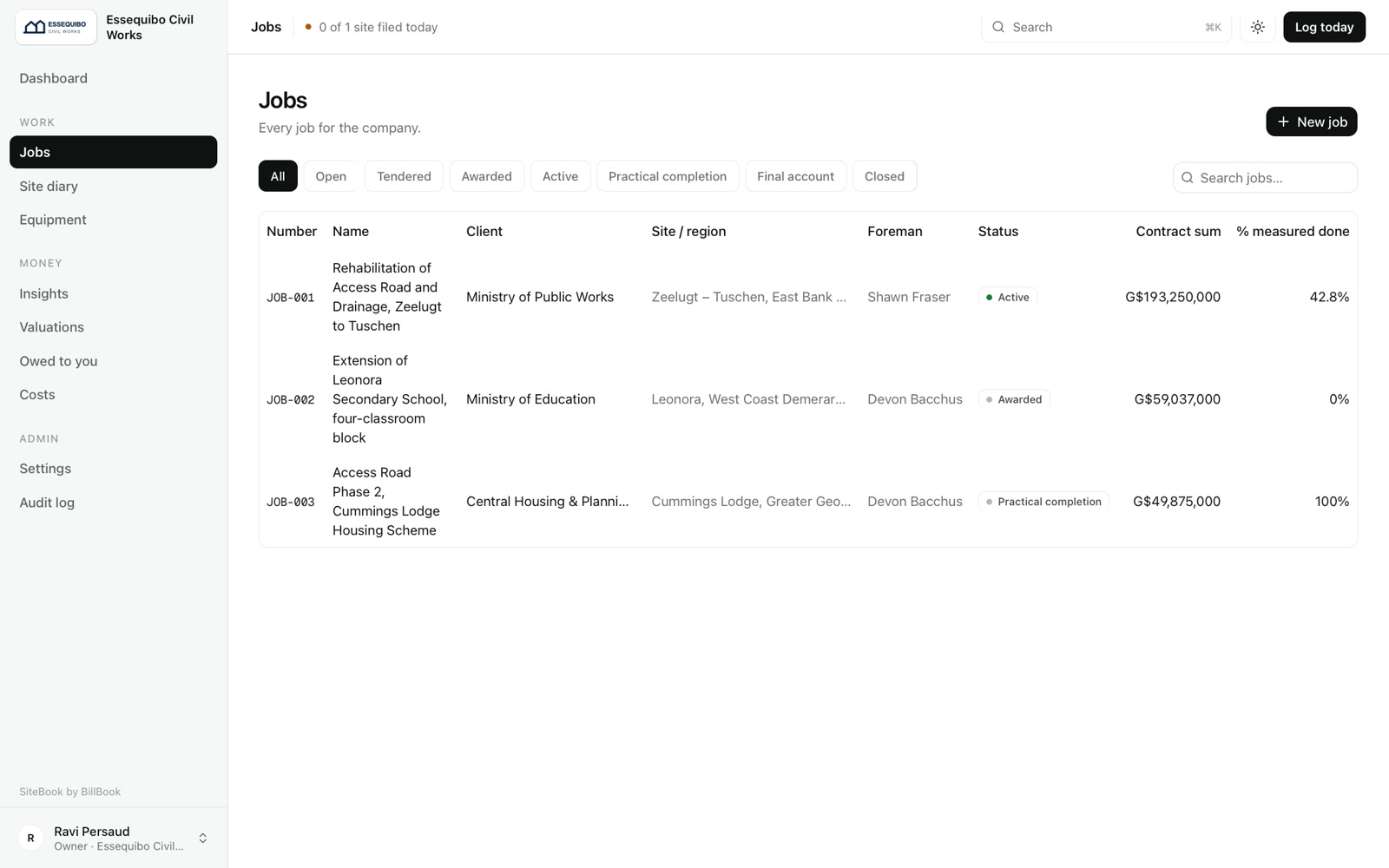Screen dimensions: 1389x868
Task: Click the Contract sum column header
Action: [x=1178, y=231]
